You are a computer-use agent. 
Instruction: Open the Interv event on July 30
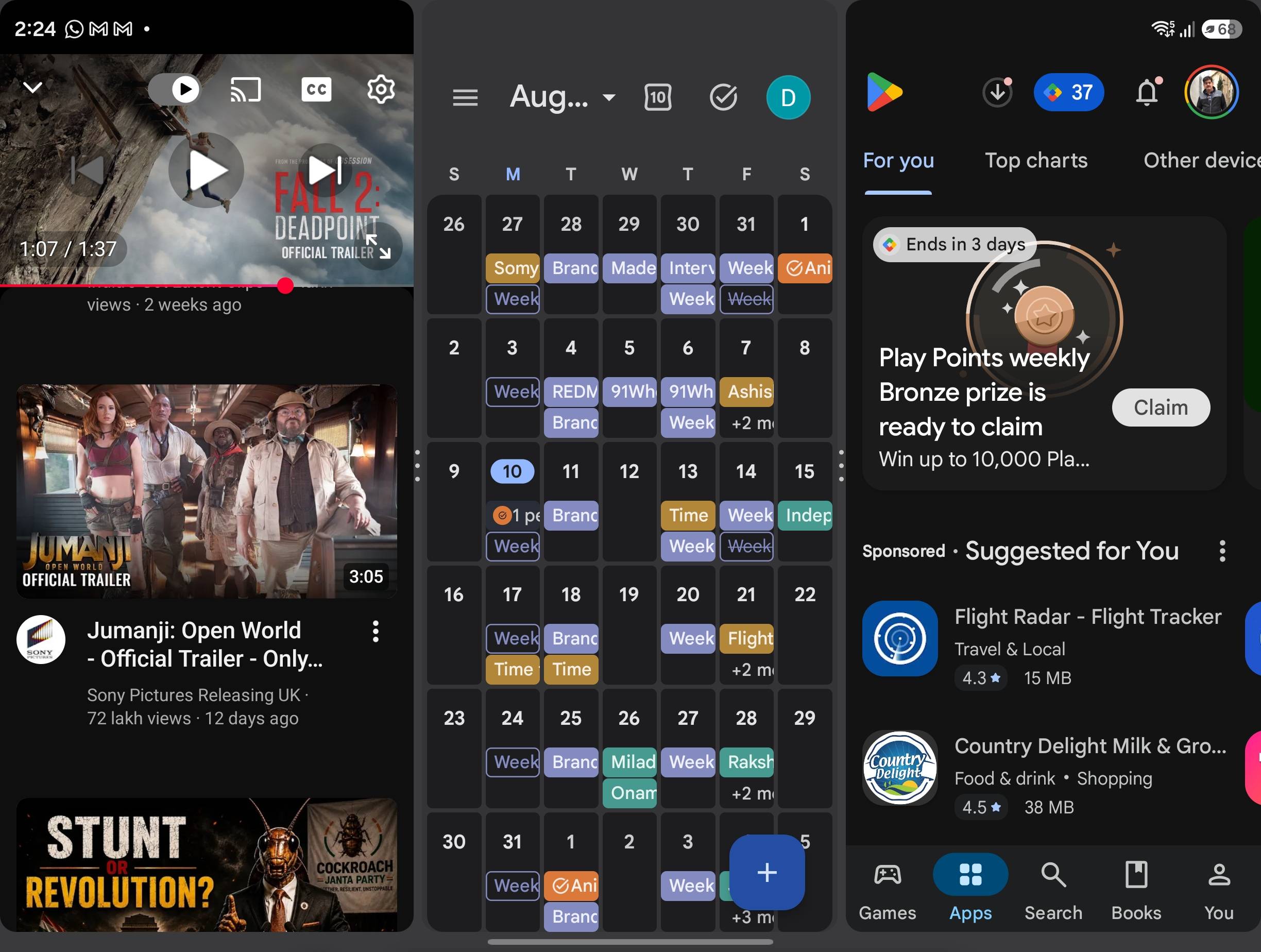point(688,268)
